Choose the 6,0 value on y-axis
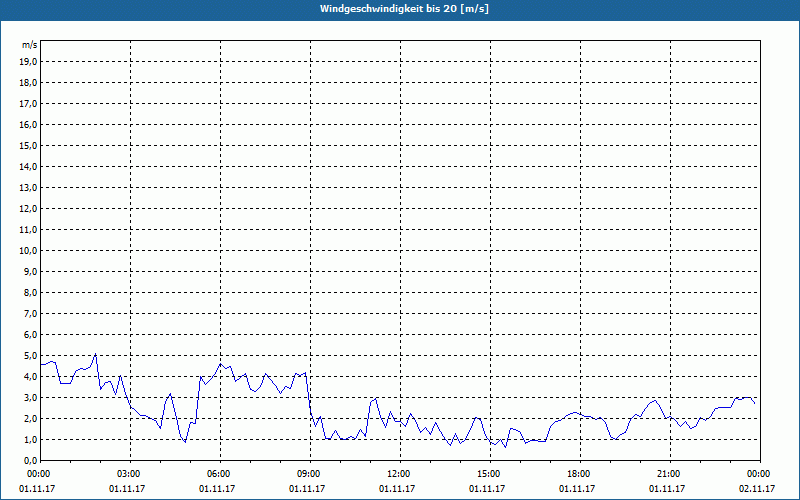800x500 pixels. (x=30, y=334)
